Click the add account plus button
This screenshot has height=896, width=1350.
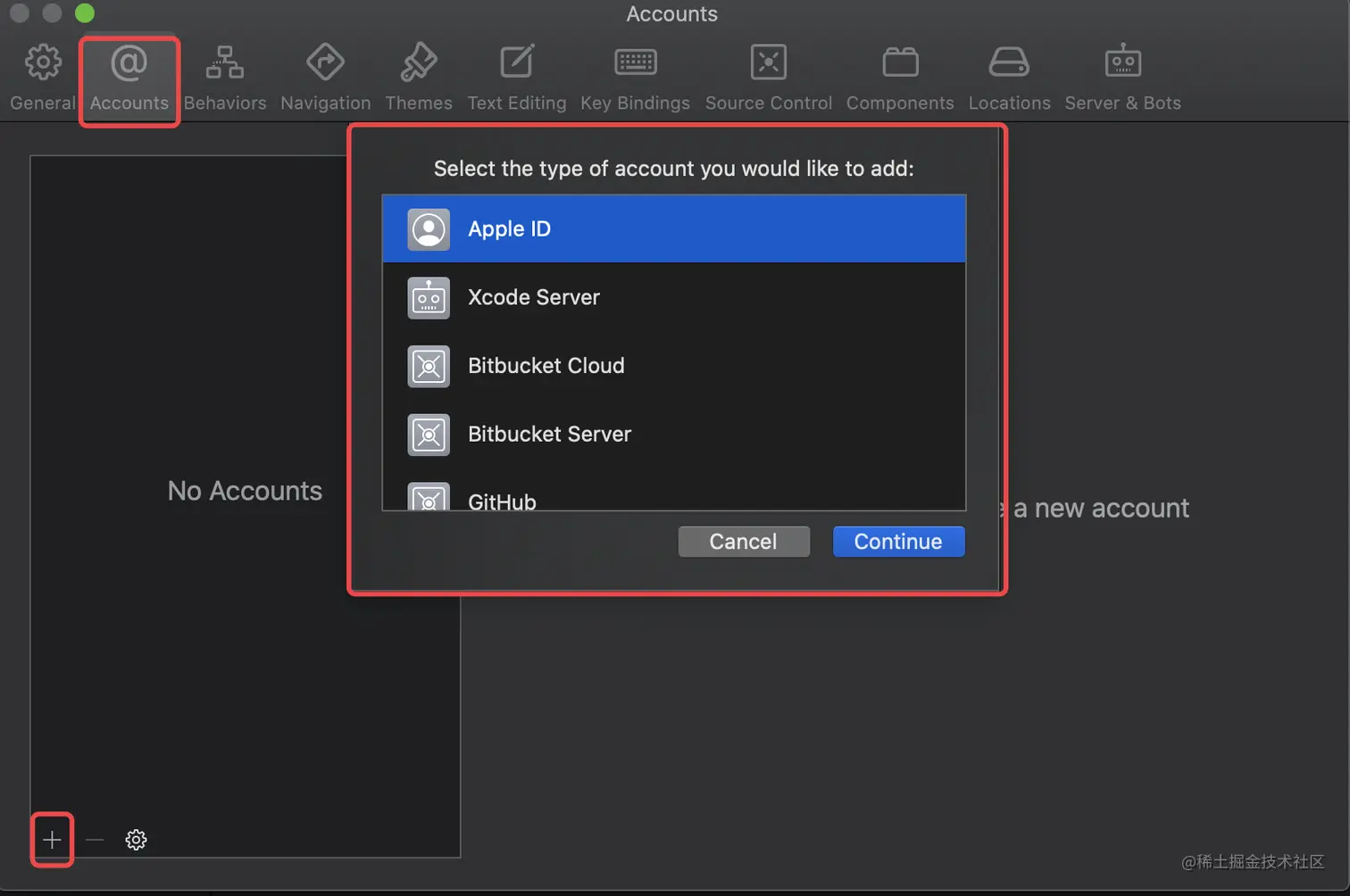[x=52, y=840]
